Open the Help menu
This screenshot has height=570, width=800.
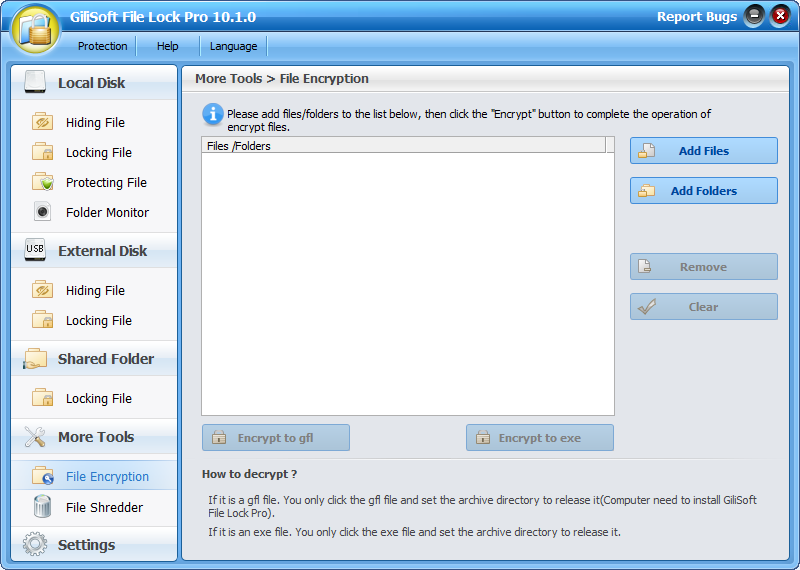point(167,46)
